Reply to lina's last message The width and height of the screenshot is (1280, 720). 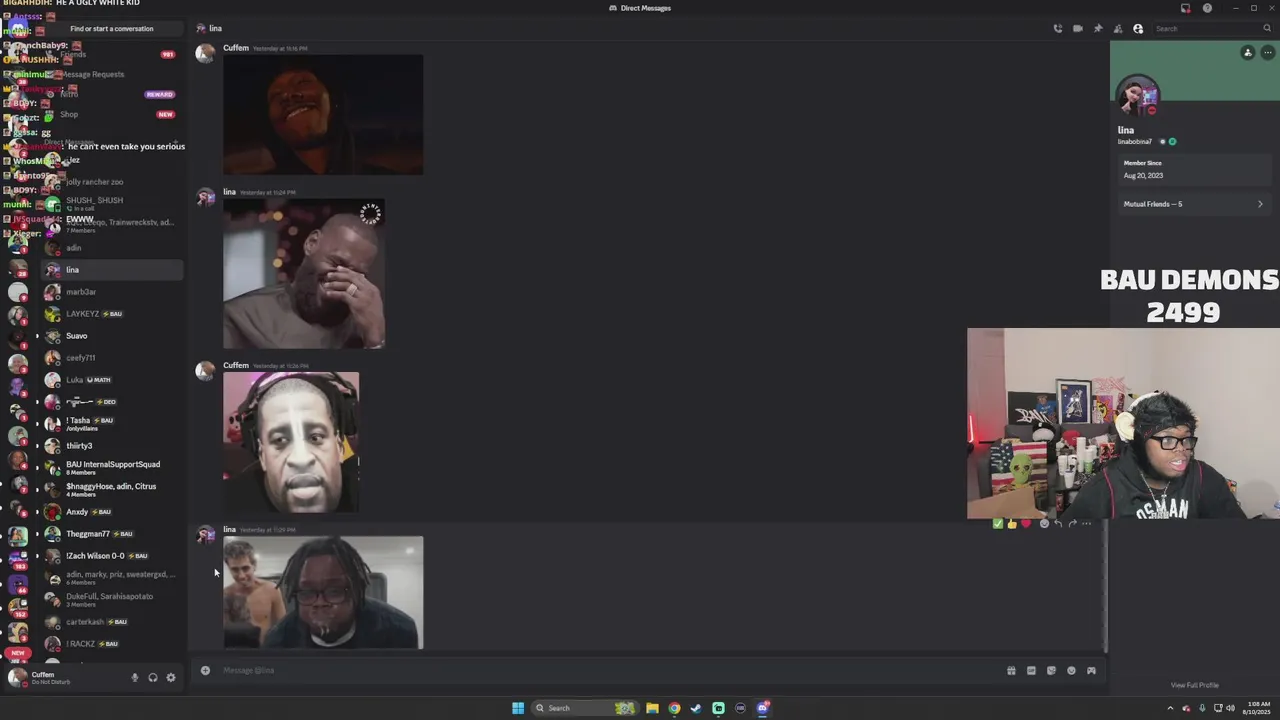(1058, 523)
